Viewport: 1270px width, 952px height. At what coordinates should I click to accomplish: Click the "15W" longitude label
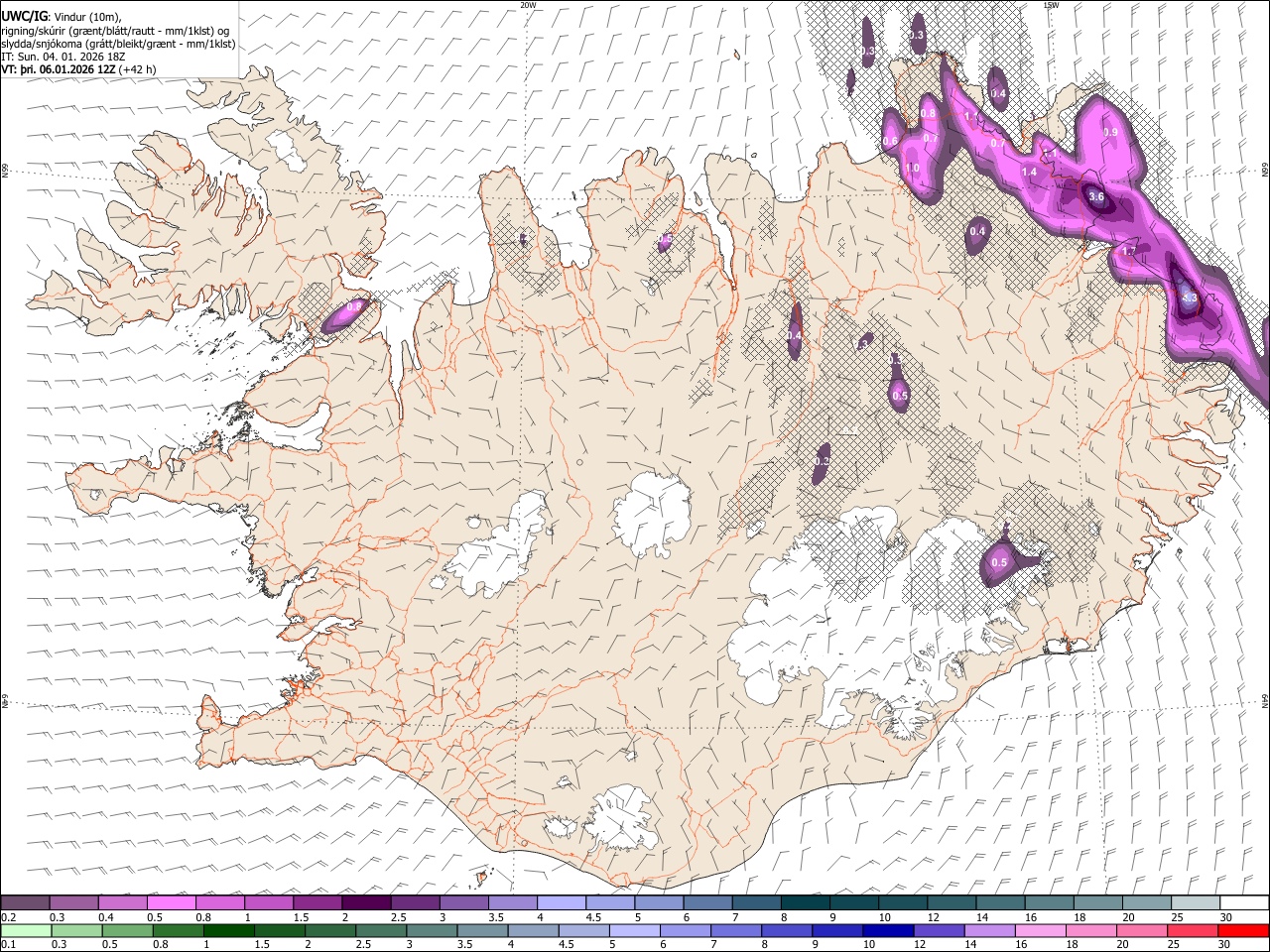(x=1050, y=5)
